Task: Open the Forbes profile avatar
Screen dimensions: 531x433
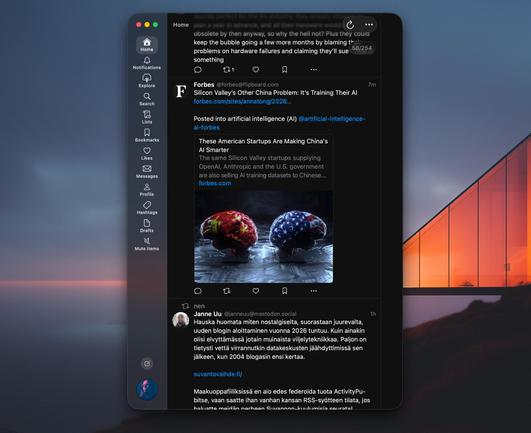Action: coord(181,91)
